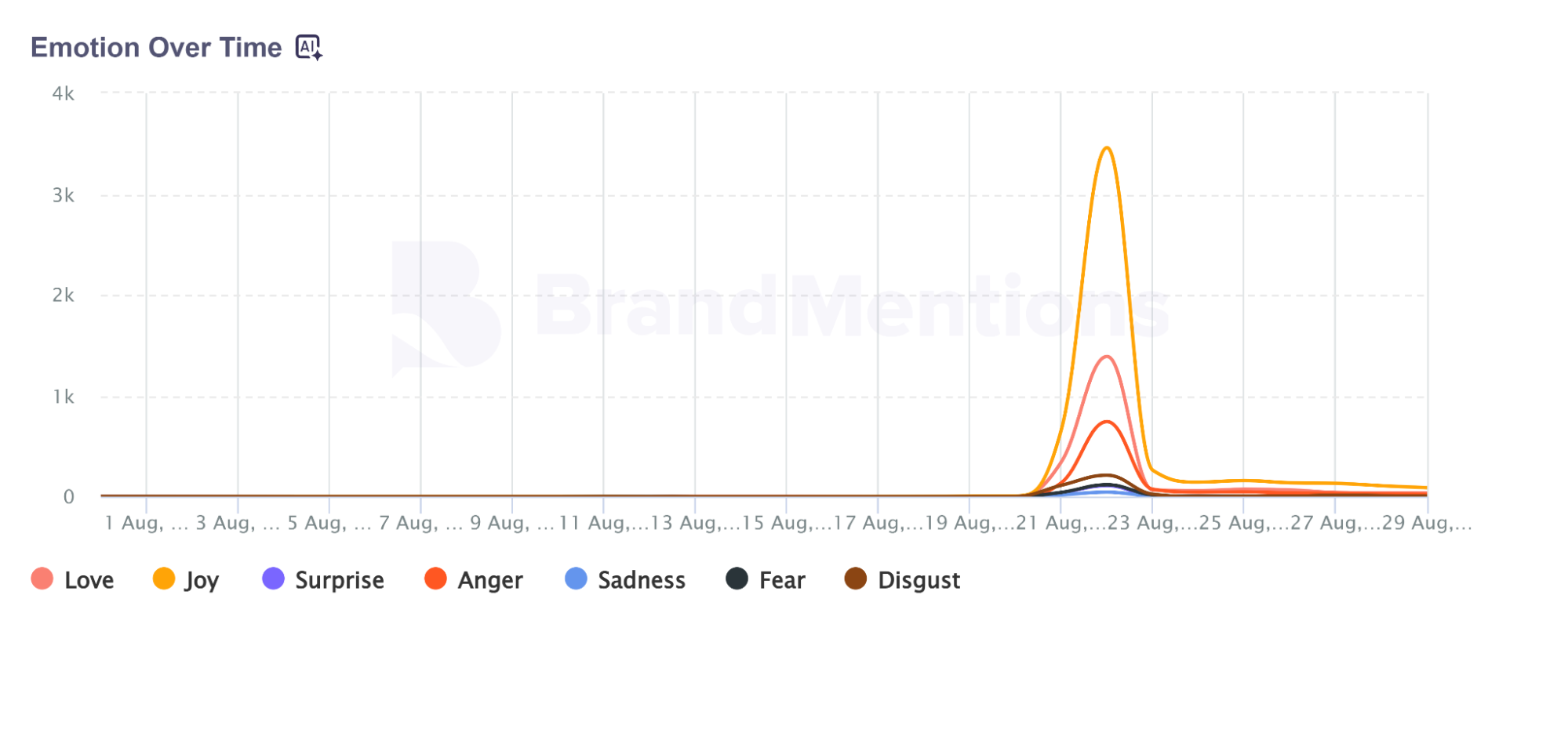Click the Emotion Over Time title

156,48
